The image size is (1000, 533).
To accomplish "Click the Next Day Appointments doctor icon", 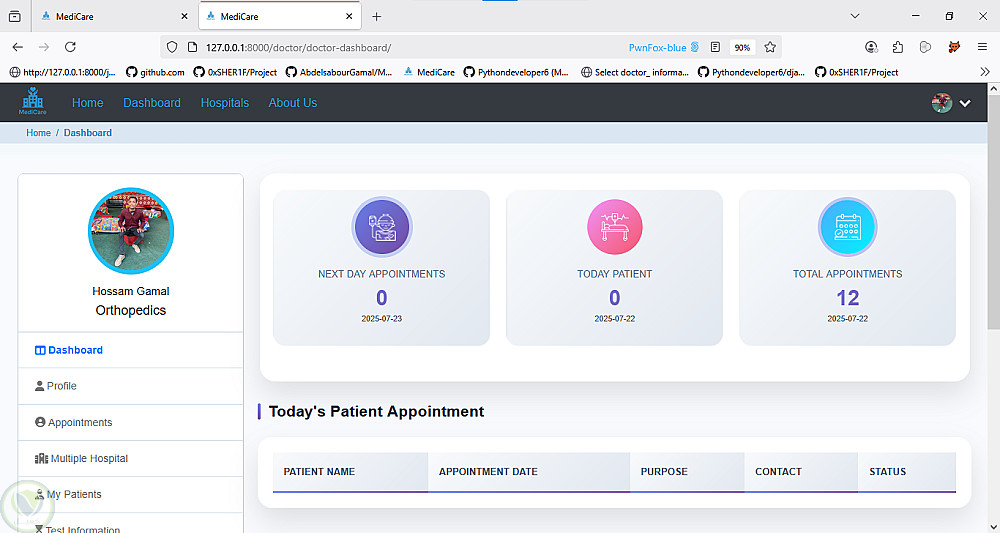I will (x=381, y=227).
